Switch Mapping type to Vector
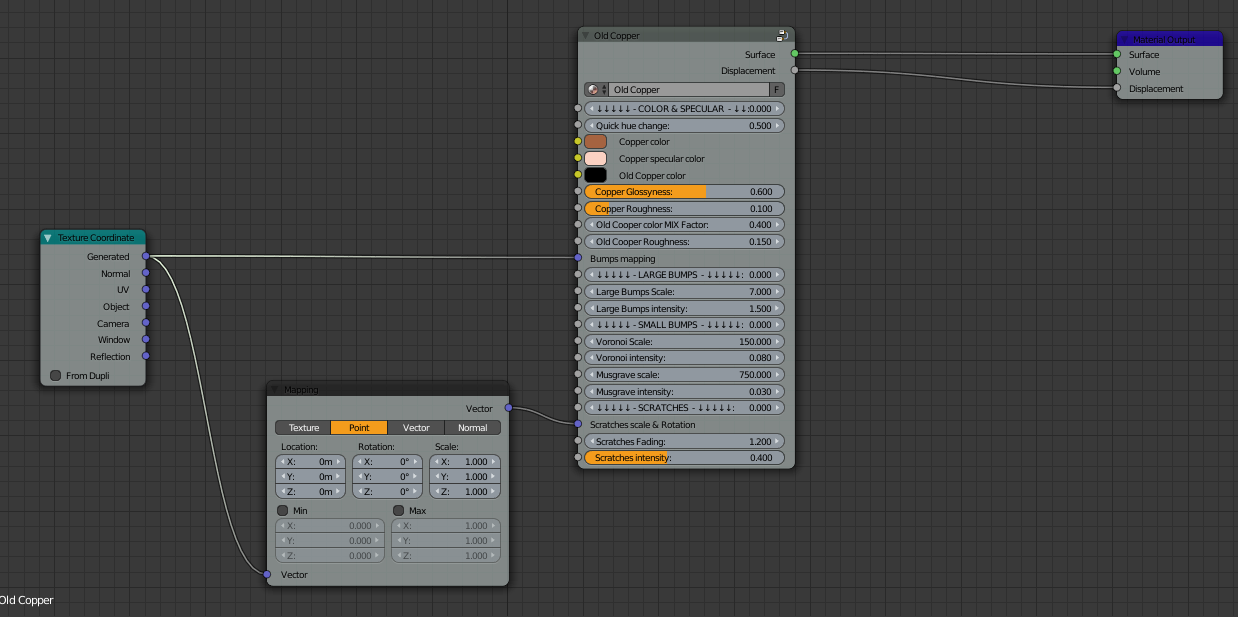Viewport: 1238px width, 617px height. [x=416, y=428]
